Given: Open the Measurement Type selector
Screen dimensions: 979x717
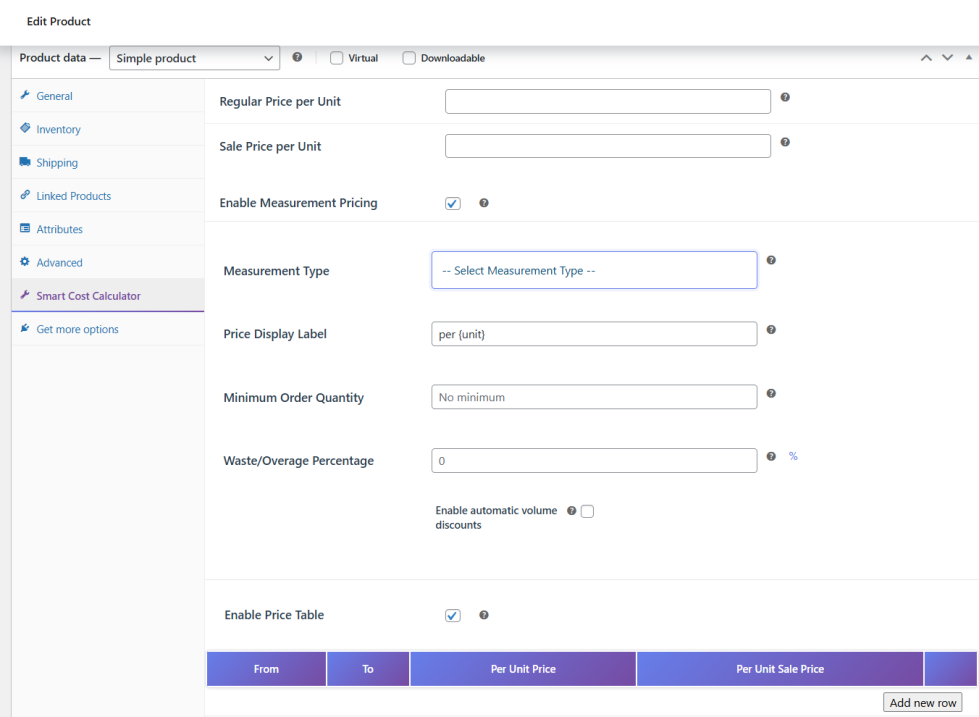Looking at the screenshot, I should point(594,270).
